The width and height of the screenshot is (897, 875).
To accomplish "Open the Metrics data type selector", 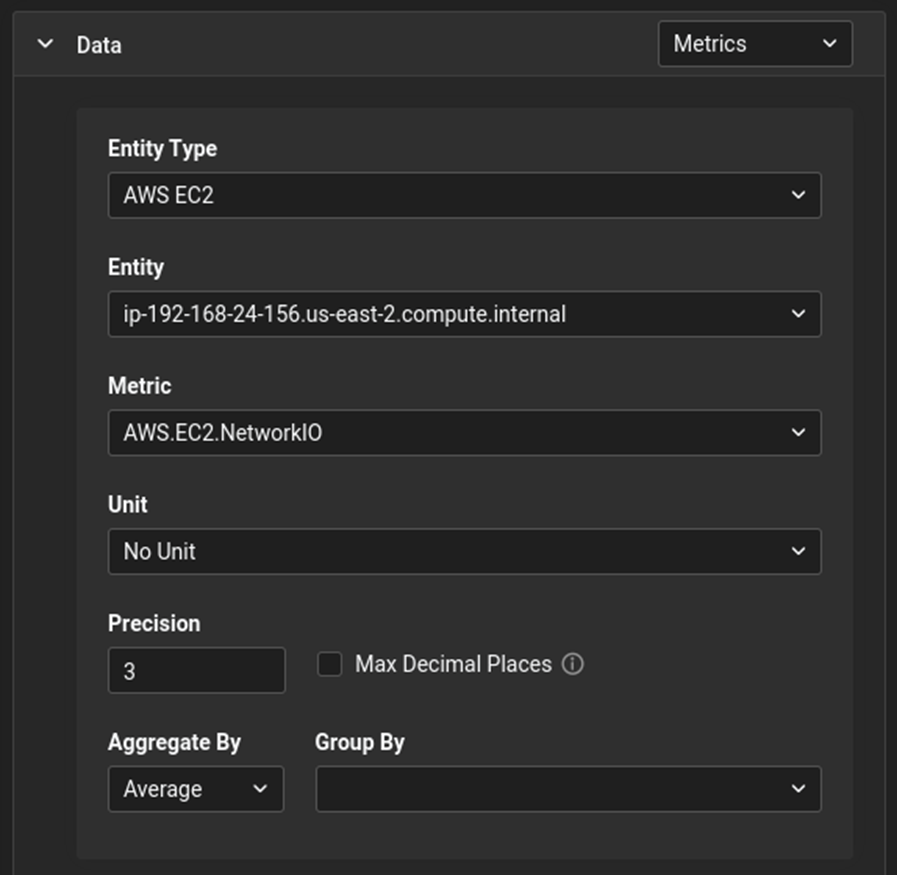I will click(x=740, y=44).
